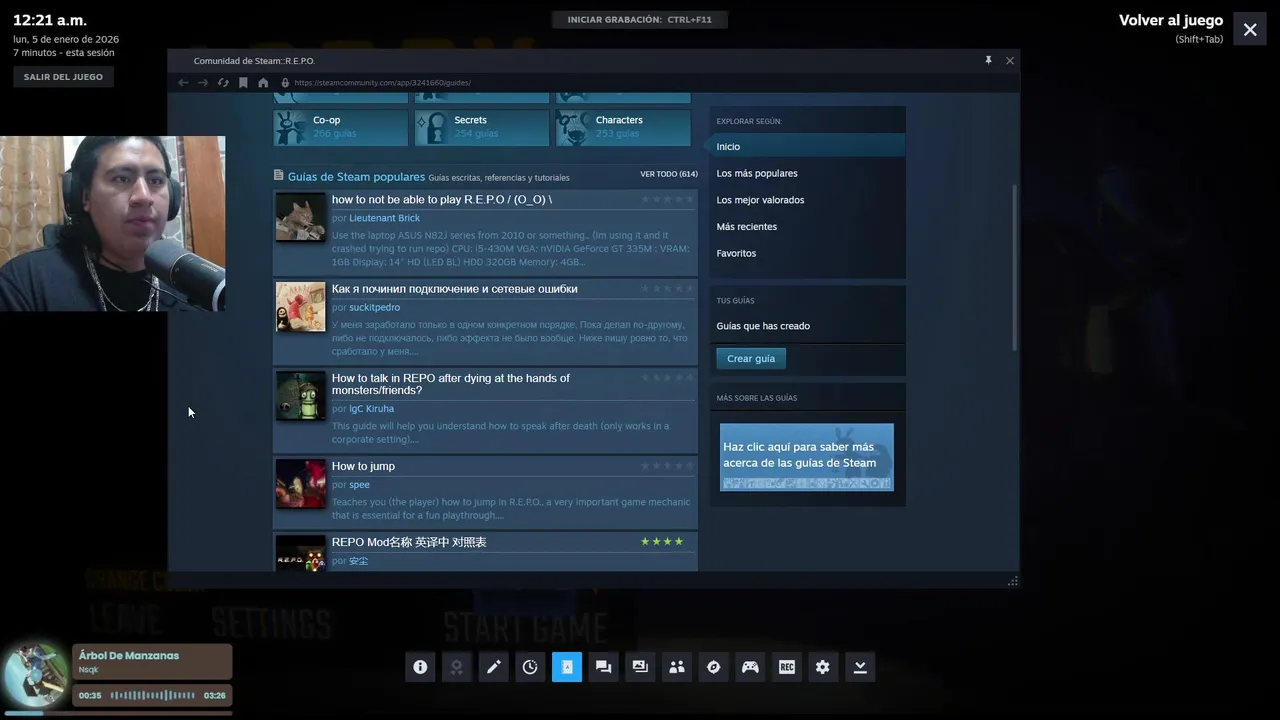The image size is (1280, 720).
Task: Open the achievements rosette overlay icon
Action: click(x=457, y=667)
